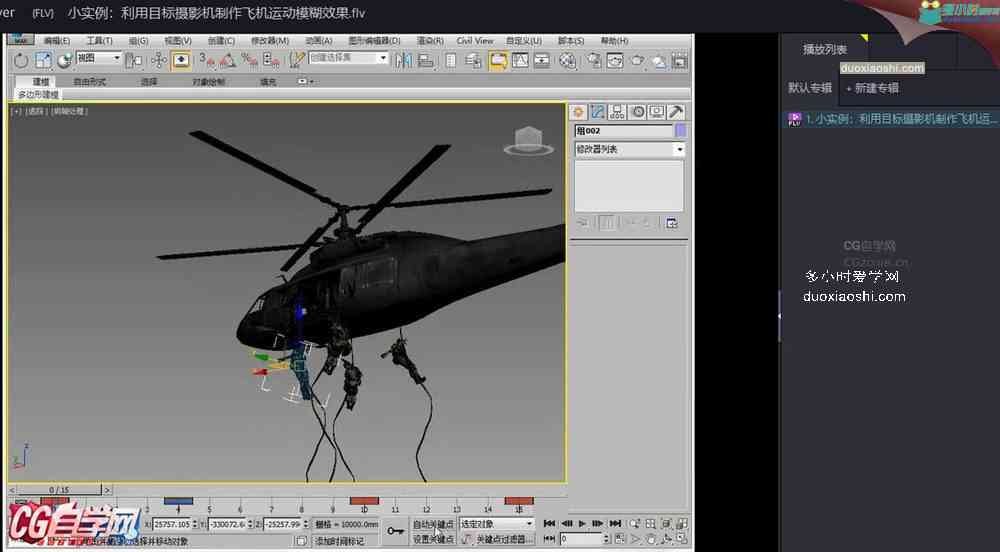Click the Spinner Snap toggle icon
Image resolution: width=1000 pixels, height=552 pixels.
[x=271, y=61]
